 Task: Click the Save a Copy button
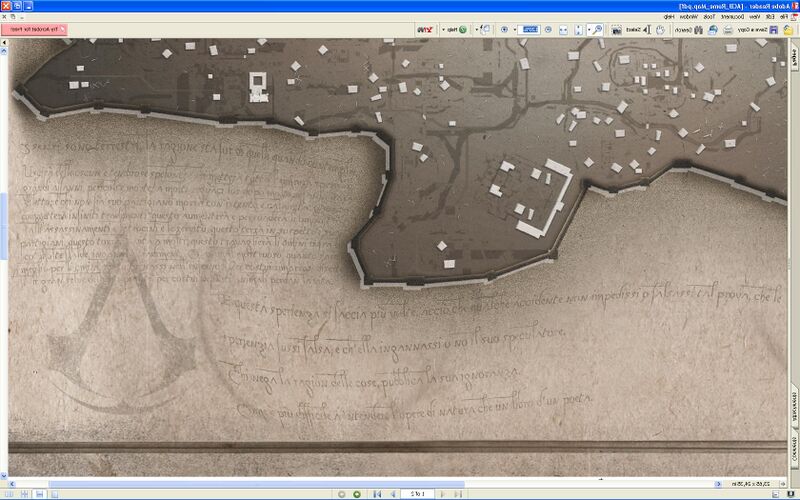click(x=758, y=30)
